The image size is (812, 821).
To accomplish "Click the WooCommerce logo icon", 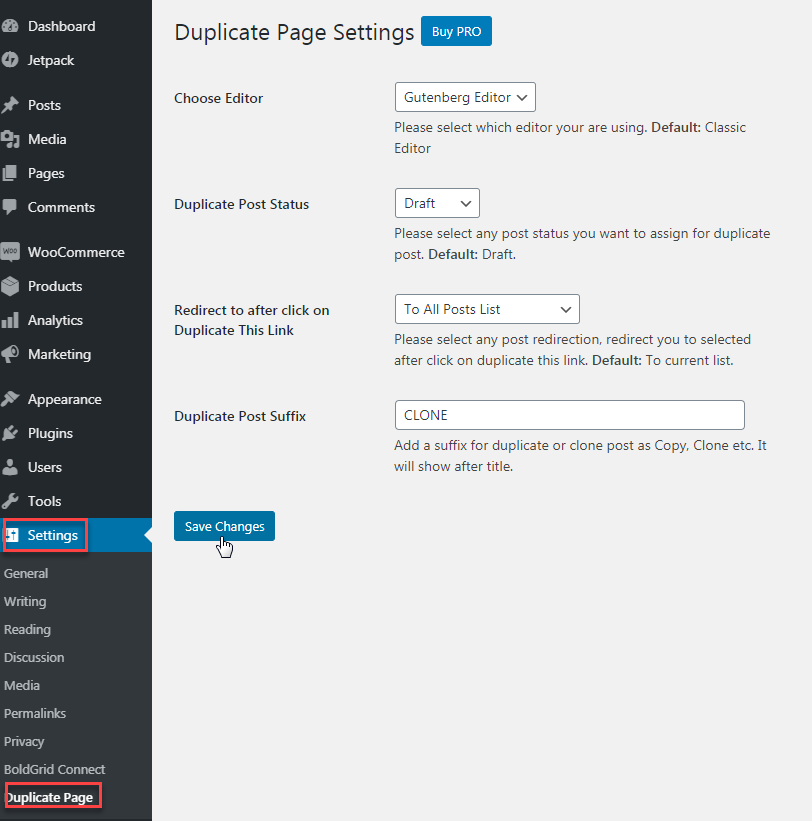I will pos(10,252).
